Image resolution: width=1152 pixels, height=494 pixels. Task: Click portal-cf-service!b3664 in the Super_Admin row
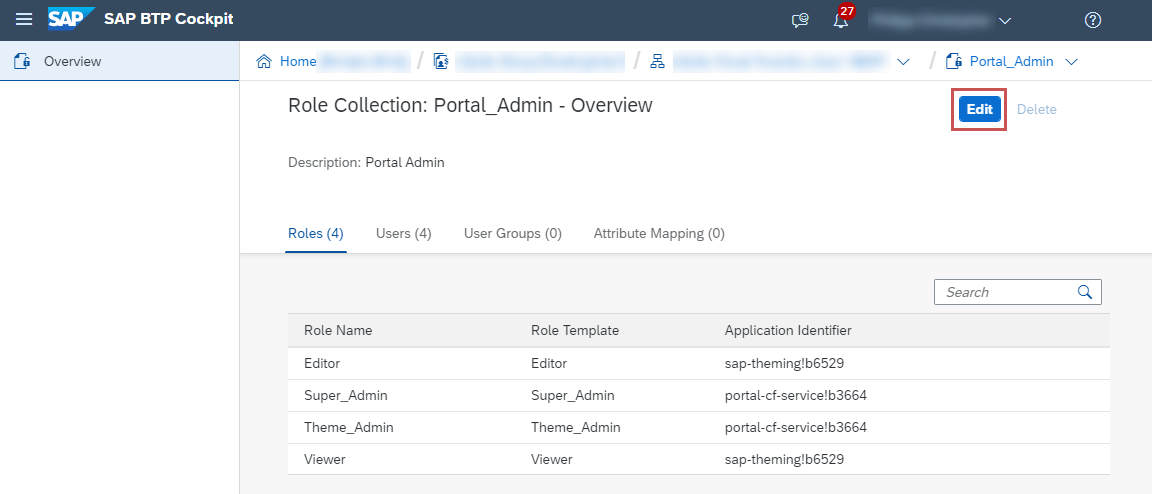pyautogui.click(x=796, y=395)
